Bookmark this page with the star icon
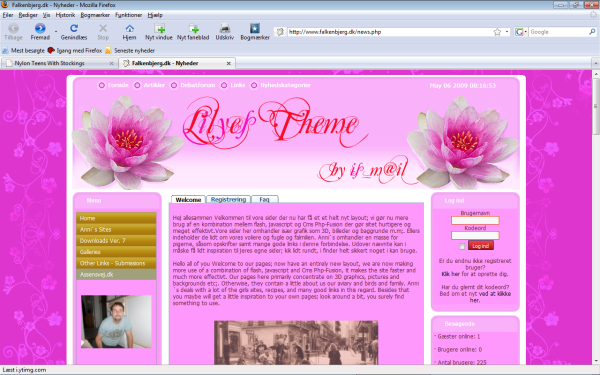The width and height of the screenshot is (600, 375). tap(497, 32)
